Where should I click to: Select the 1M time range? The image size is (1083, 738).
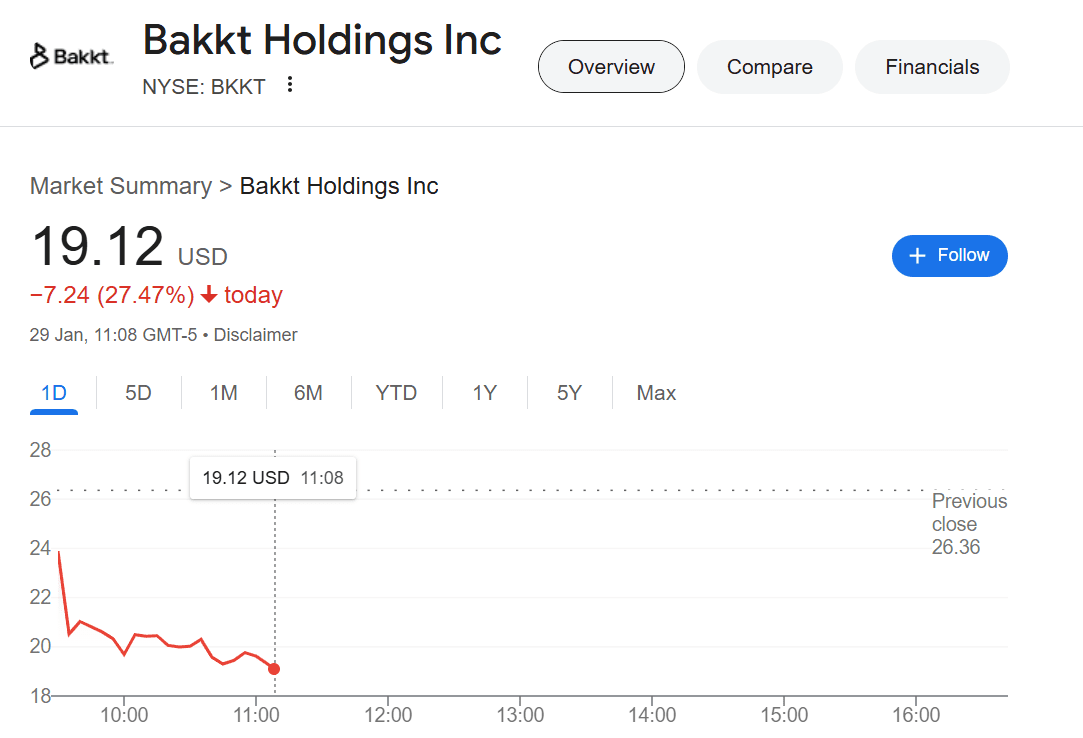(x=223, y=393)
